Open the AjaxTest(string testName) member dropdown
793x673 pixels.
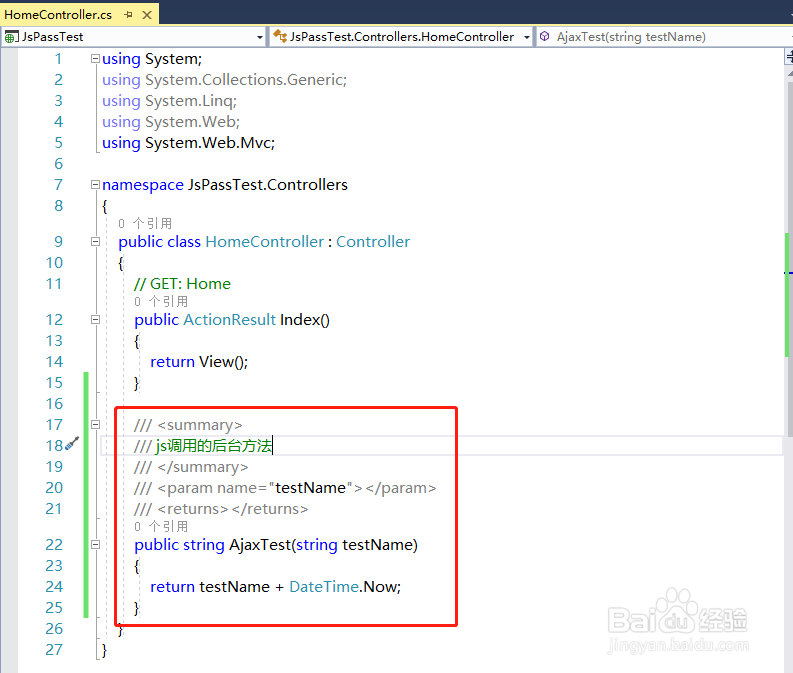tap(664, 37)
